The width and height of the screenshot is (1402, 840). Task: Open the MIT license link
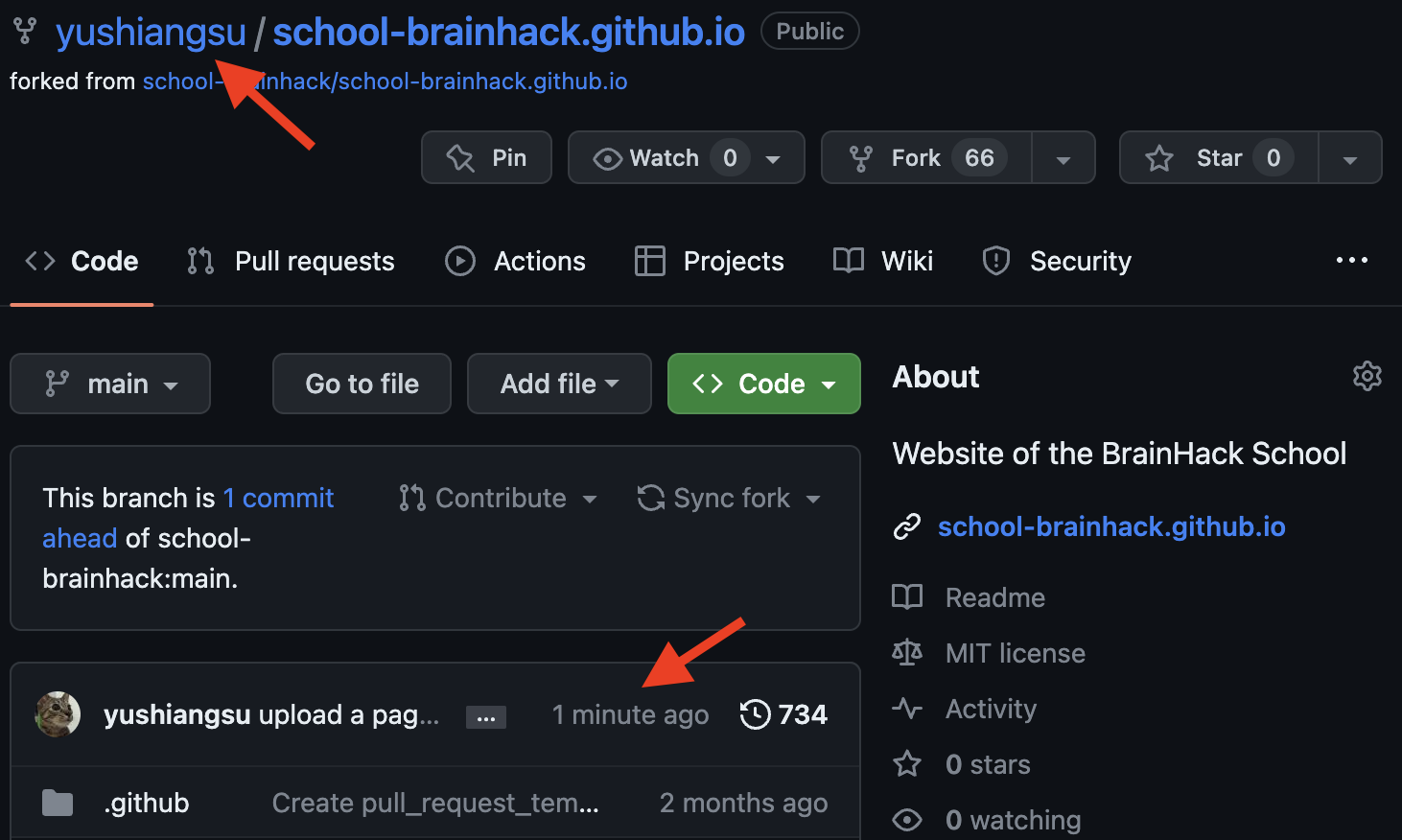(x=1016, y=653)
